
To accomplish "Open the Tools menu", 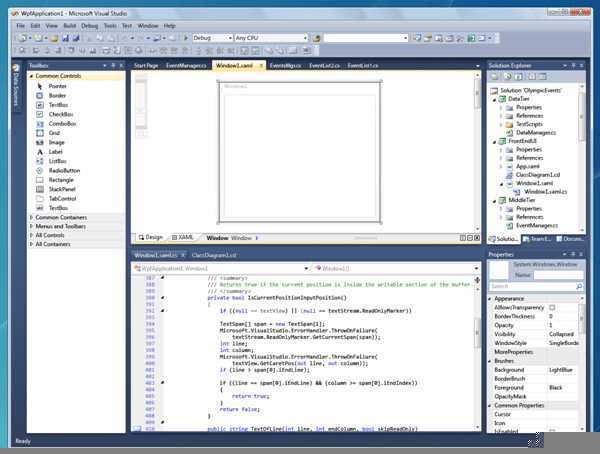I will (x=110, y=26).
